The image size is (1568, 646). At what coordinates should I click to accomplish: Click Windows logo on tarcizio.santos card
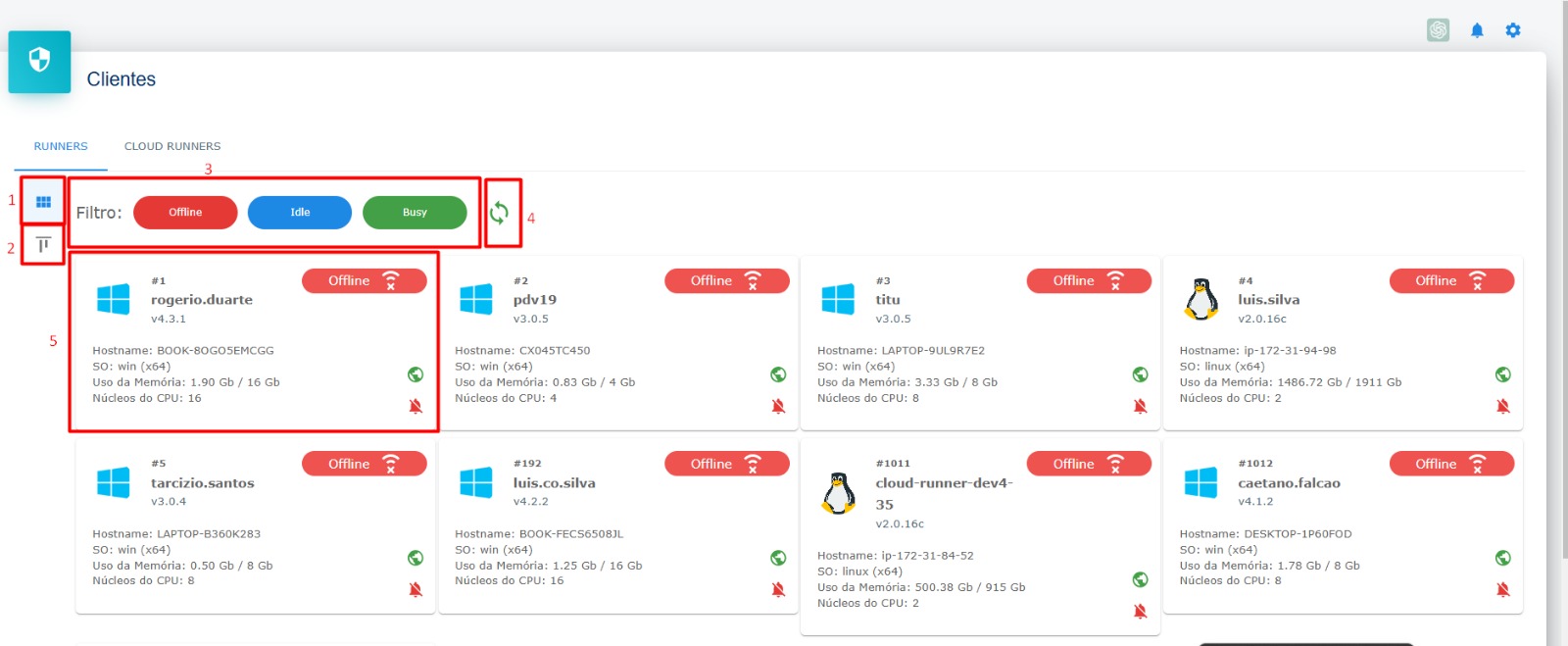[x=114, y=482]
